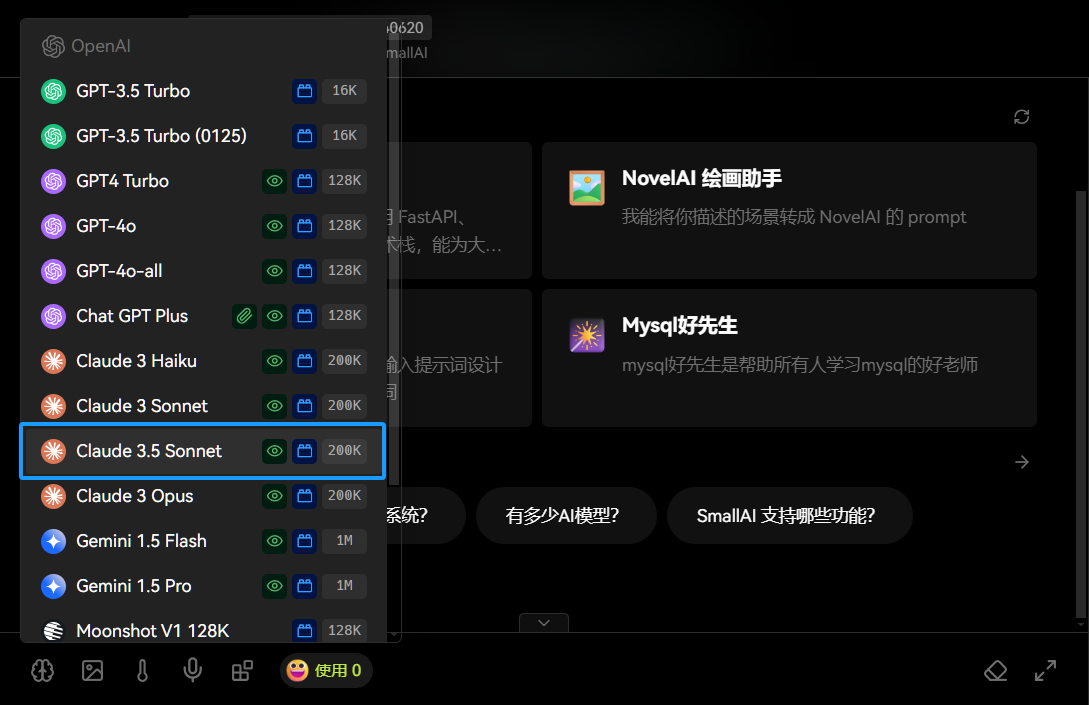Click function-call icon on Claude 3 Opus row

coord(304,496)
